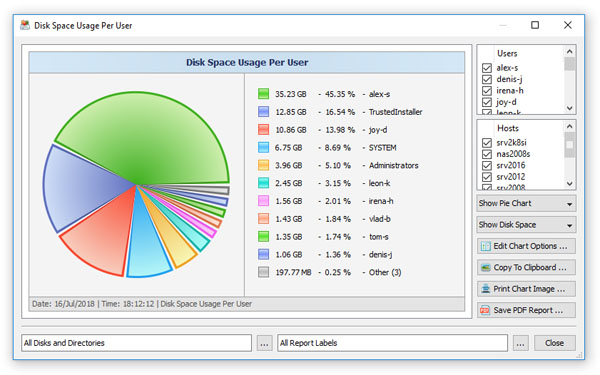Screen dimensions: 600x375
Task: Click the Edit Chart Options button
Action: [x=526, y=246]
